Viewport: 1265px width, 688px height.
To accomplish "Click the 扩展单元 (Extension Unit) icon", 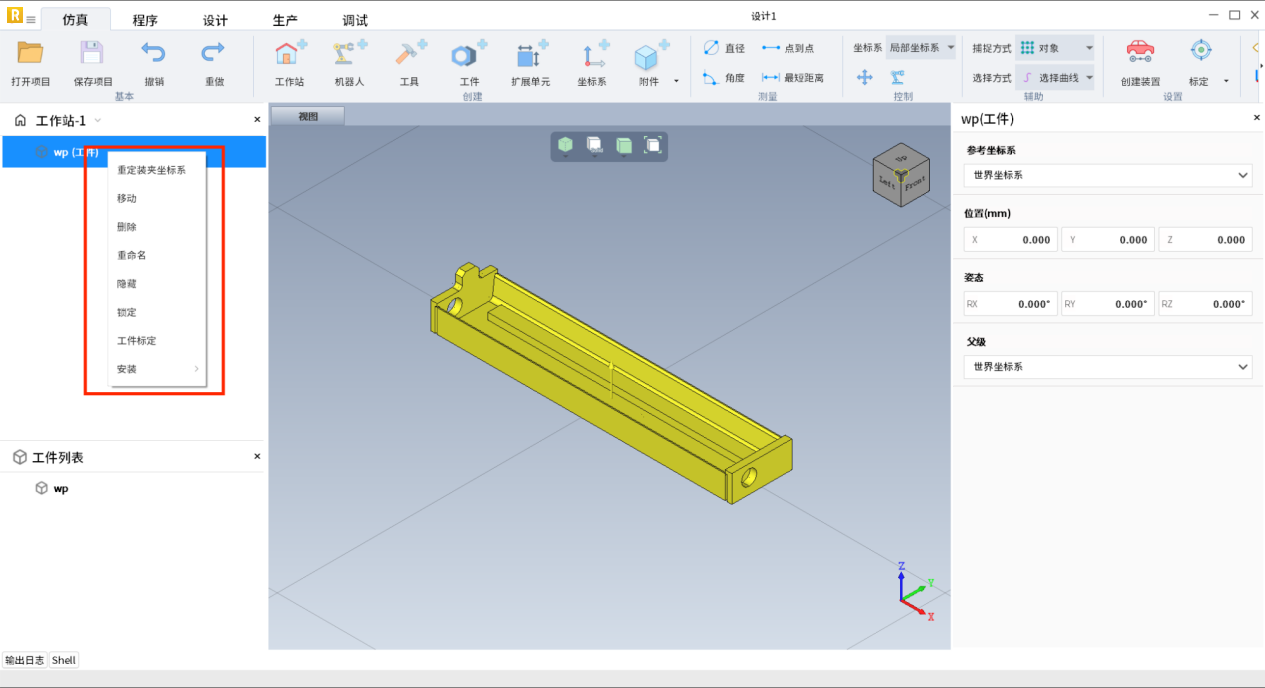I will (530, 55).
